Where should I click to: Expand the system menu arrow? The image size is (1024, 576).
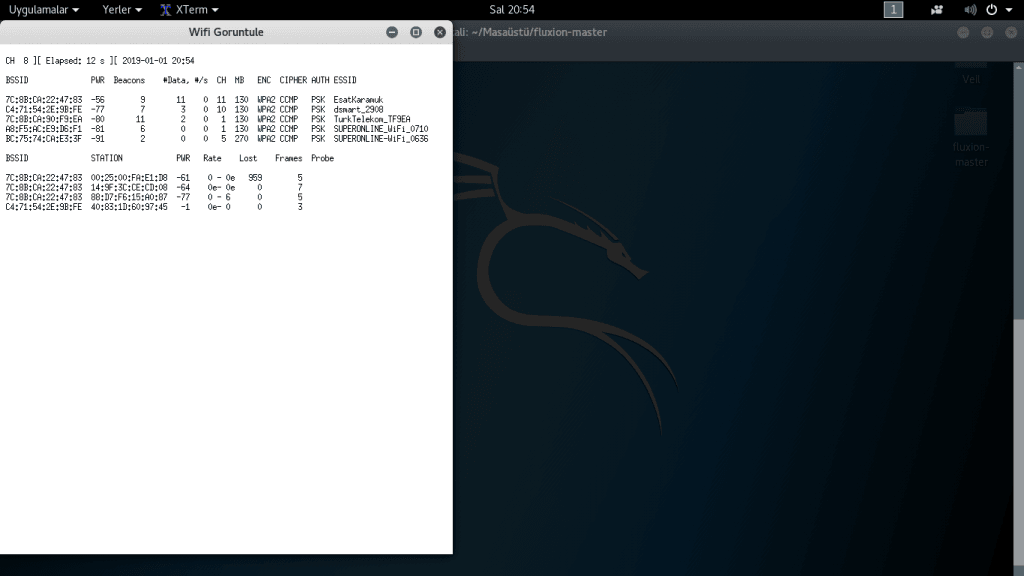[1009, 10]
